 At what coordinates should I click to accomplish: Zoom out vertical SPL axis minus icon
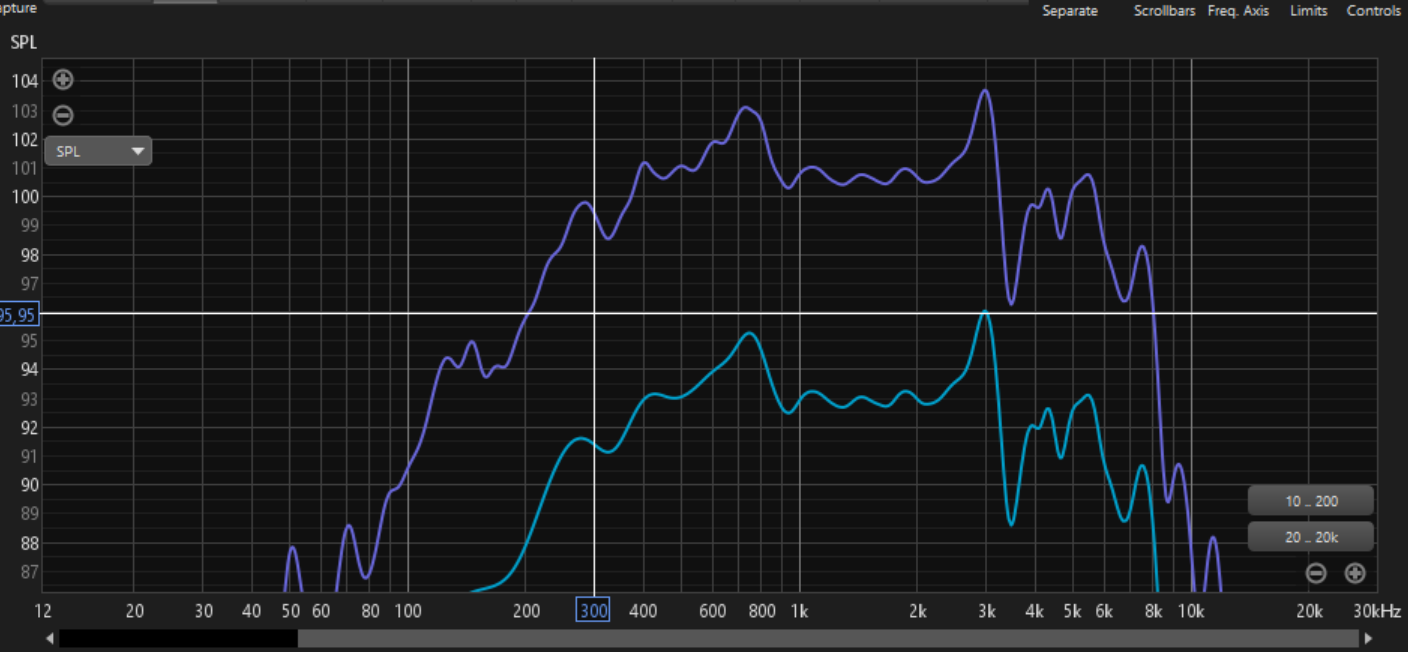pos(63,115)
